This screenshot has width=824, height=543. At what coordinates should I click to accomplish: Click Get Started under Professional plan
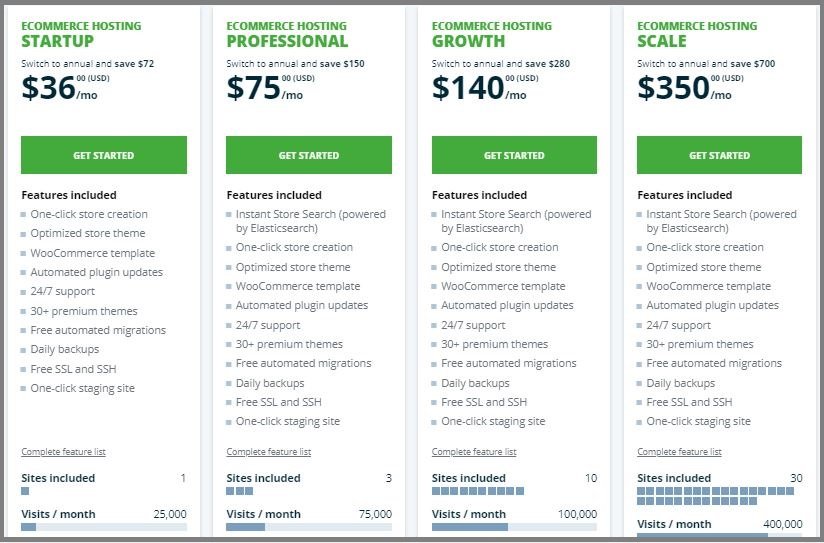309,155
